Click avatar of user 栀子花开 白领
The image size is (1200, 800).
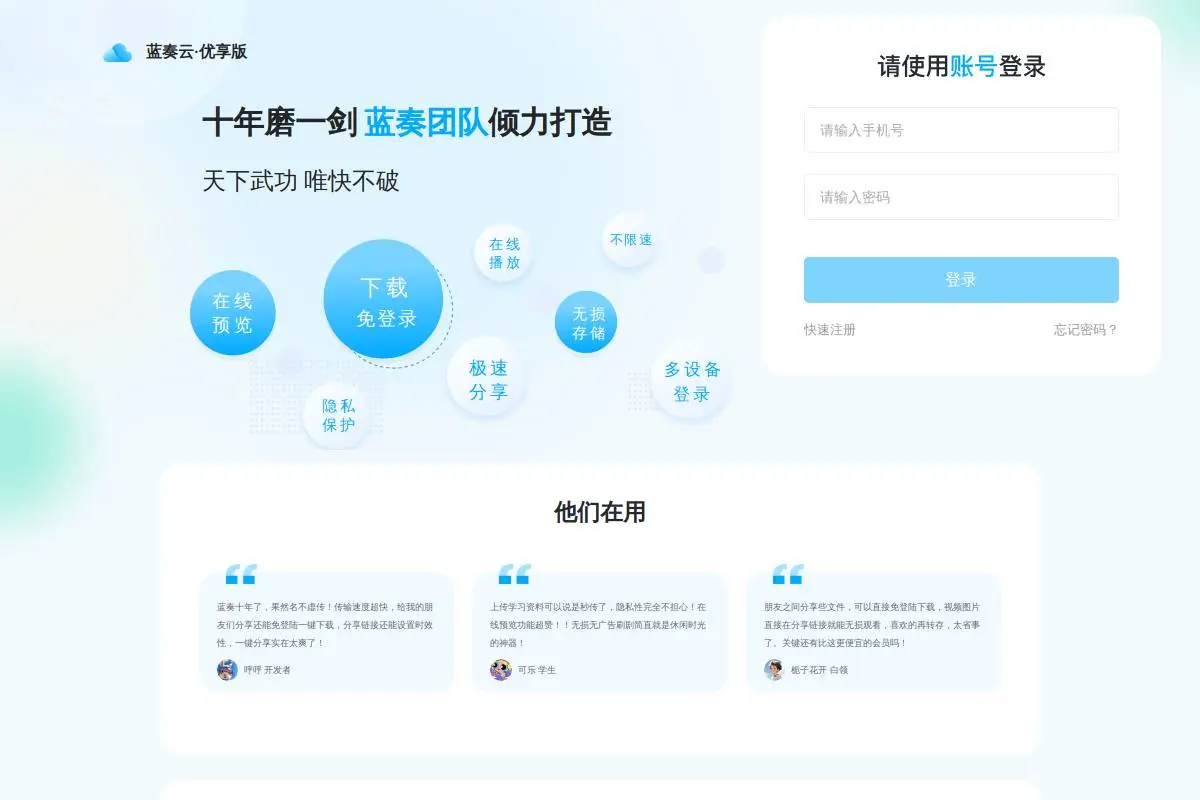(774, 670)
